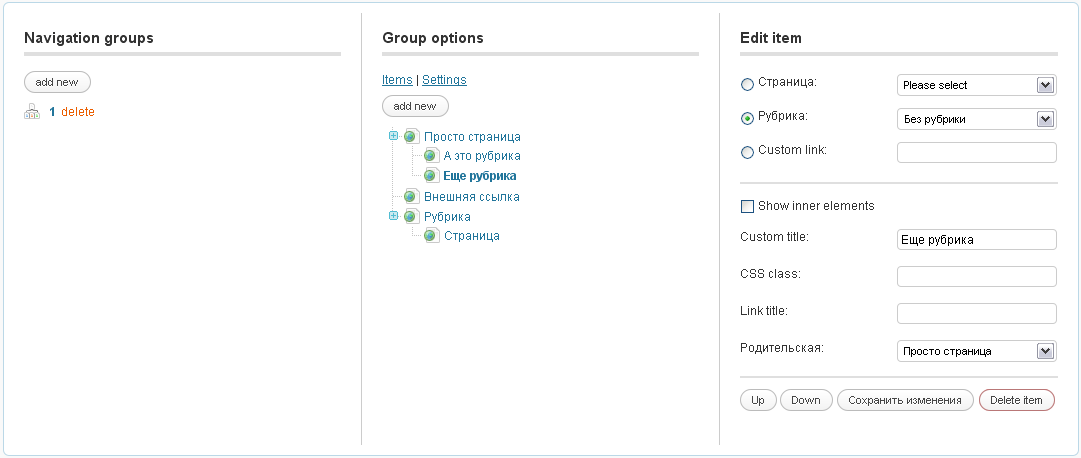Image resolution: width=1081 pixels, height=458 pixels.
Task: Click the Delete item button
Action: click(x=1016, y=400)
